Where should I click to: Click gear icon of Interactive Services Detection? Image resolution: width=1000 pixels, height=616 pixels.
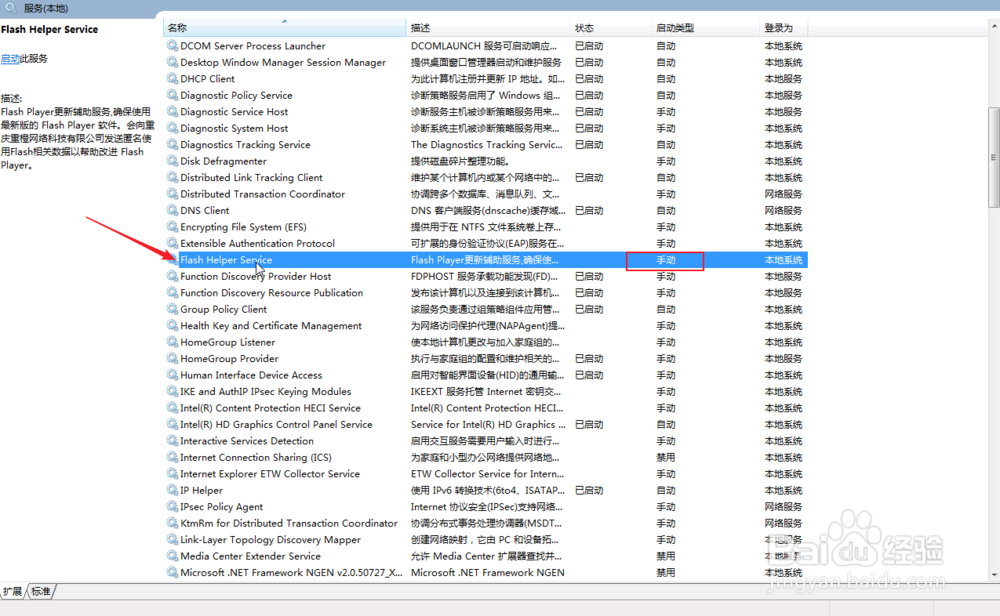tap(172, 441)
